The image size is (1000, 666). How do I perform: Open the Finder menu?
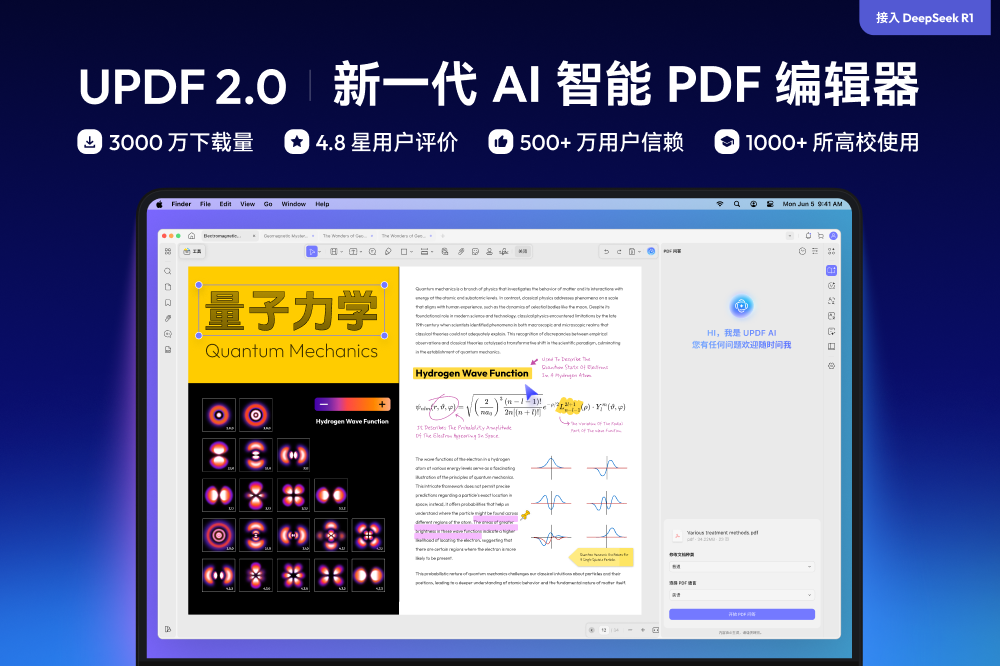[181, 204]
